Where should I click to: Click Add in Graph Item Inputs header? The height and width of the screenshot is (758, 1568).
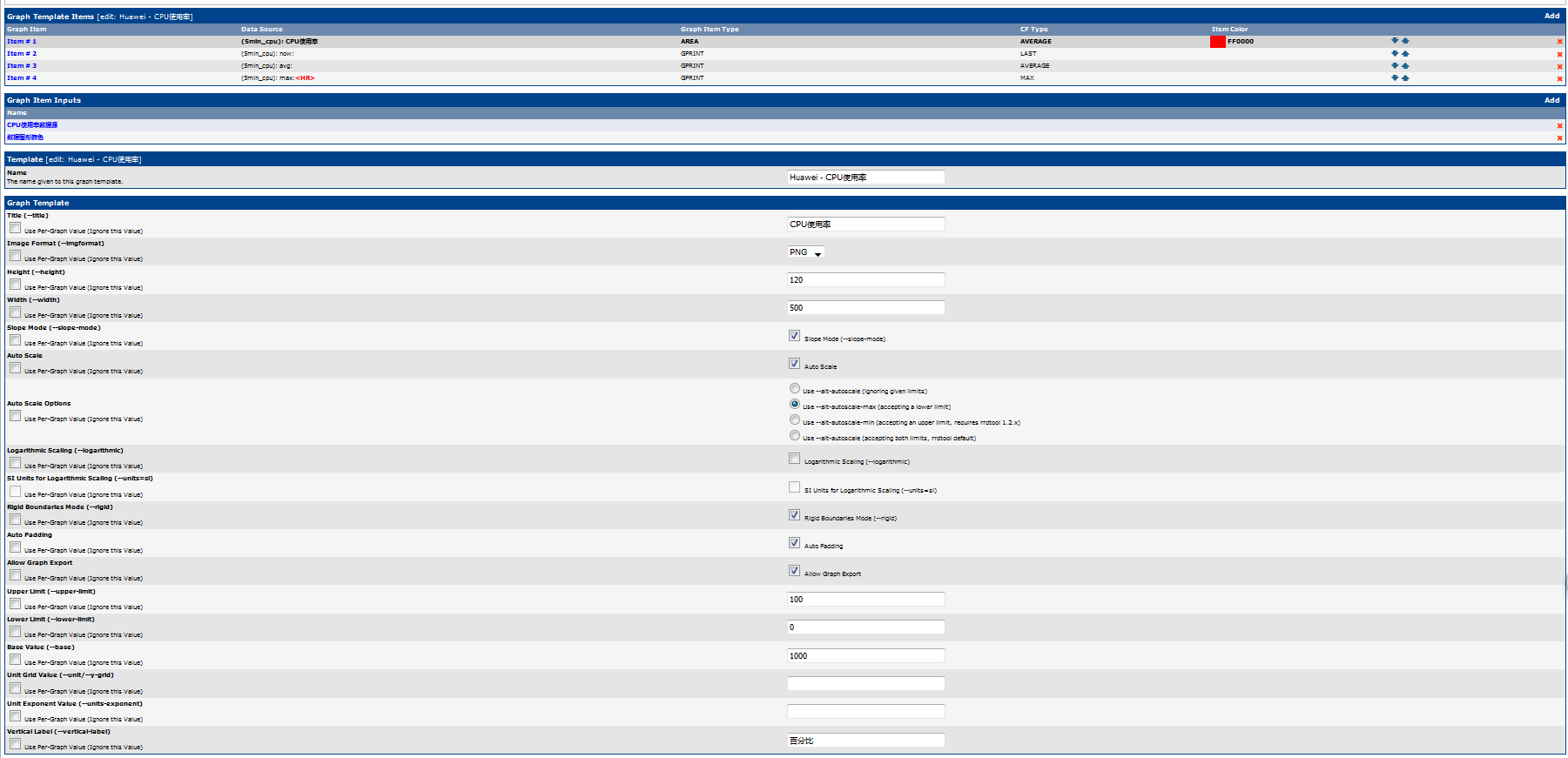pyautogui.click(x=1551, y=100)
